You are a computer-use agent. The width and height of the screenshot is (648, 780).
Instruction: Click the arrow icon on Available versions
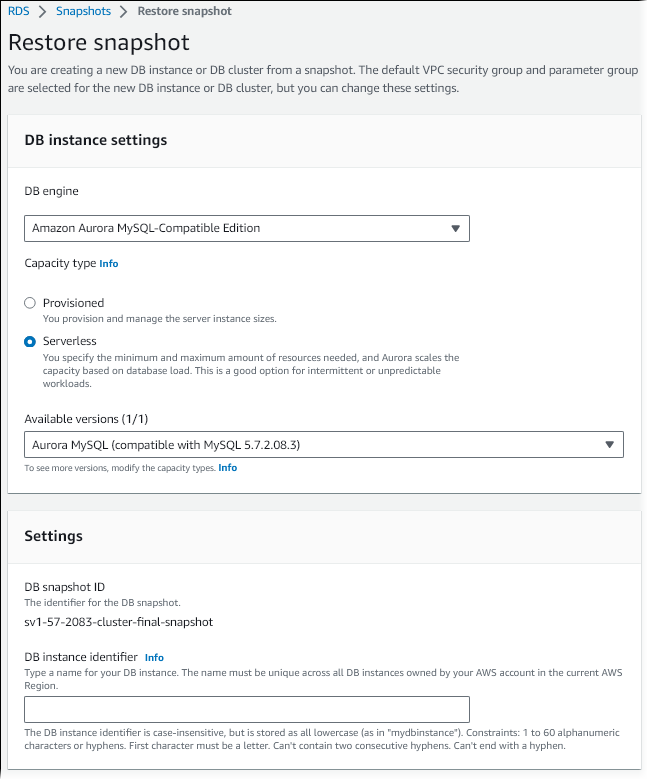(610, 445)
